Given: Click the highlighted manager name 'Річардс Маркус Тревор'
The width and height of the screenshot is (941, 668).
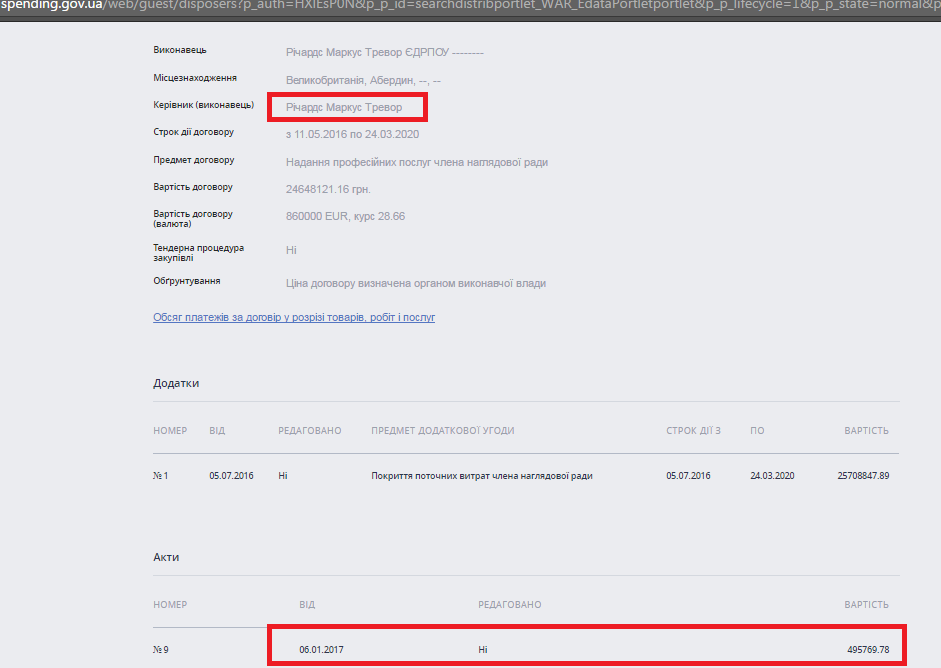Looking at the screenshot, I should pos(344,107).
